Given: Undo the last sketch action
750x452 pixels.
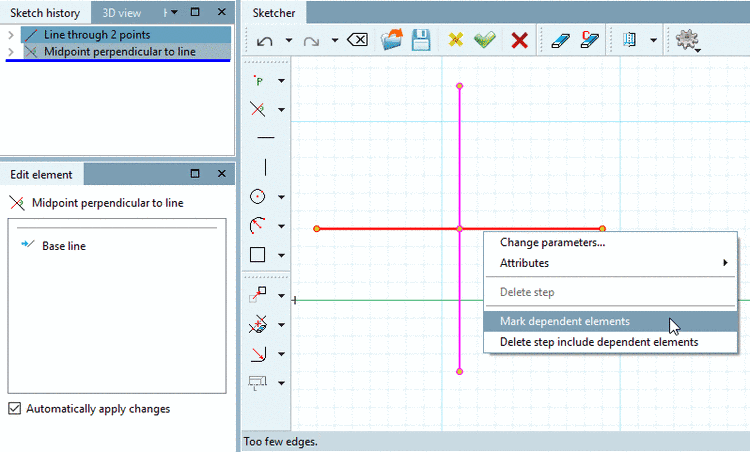Looking at the screenshot, I should click(265, 41).
